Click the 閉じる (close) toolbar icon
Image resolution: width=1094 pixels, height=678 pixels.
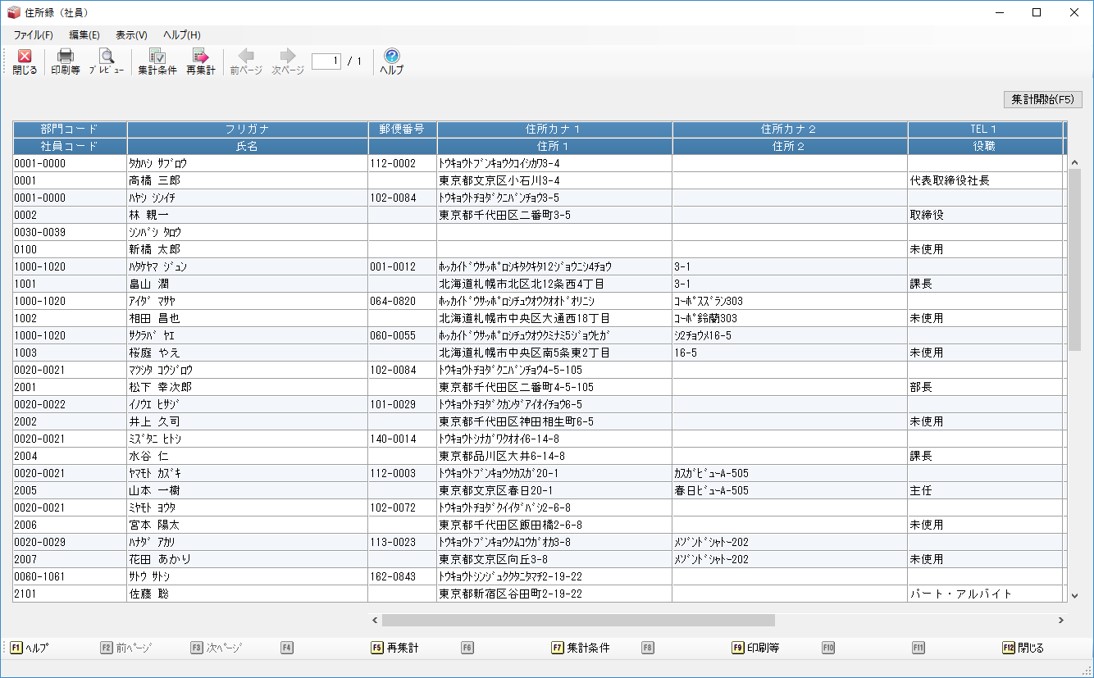[x=25, y=62]
